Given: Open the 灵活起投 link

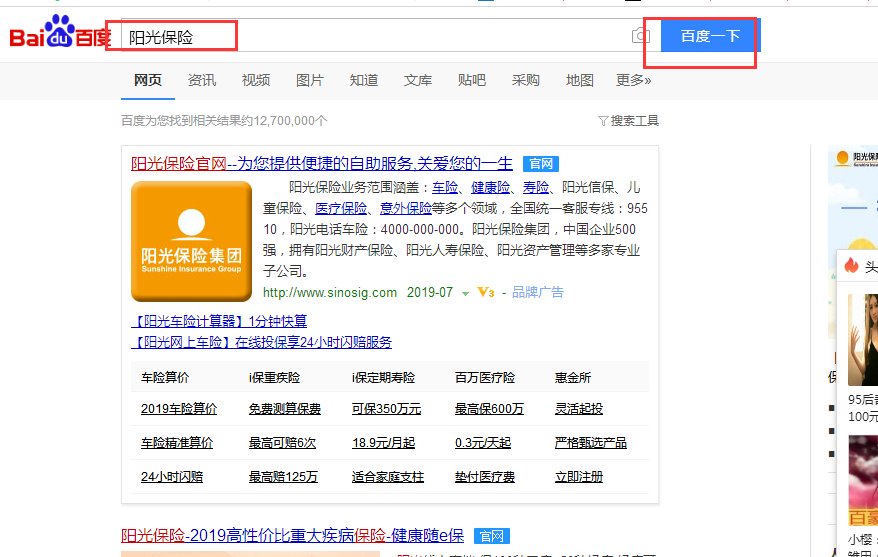Looking at the screenshot, I should [579, 409].
